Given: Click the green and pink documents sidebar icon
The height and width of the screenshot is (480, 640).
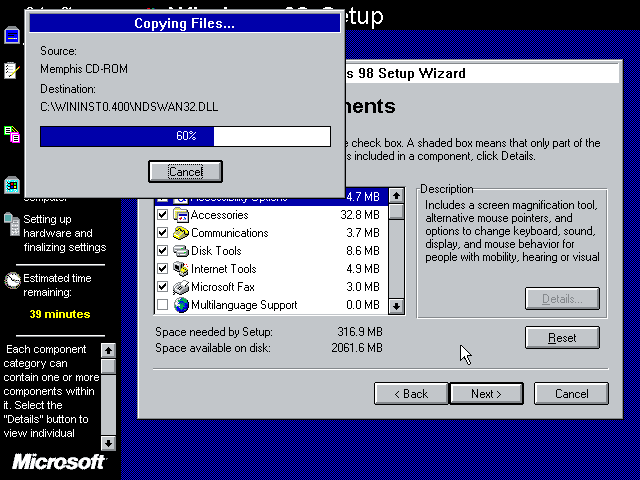Looking at the screenshot, I should (x=12, y=134).
